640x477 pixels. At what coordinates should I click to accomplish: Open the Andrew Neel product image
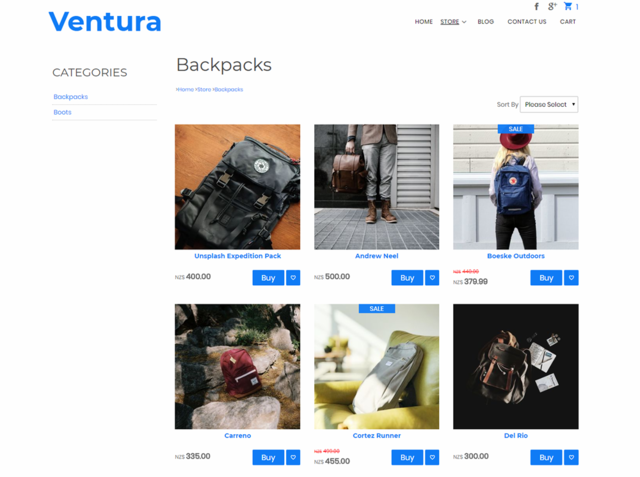376,187
